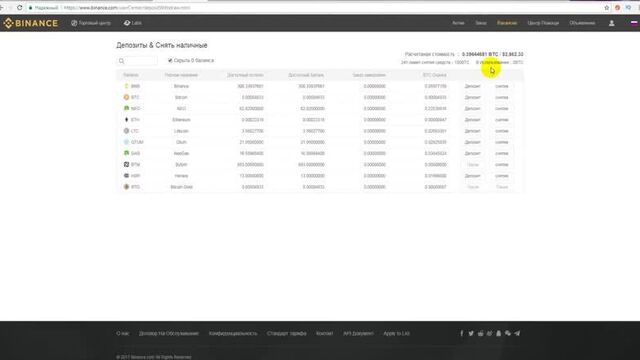Click the secure padlock in address bar
640x360 pixels.
(31, 8)
